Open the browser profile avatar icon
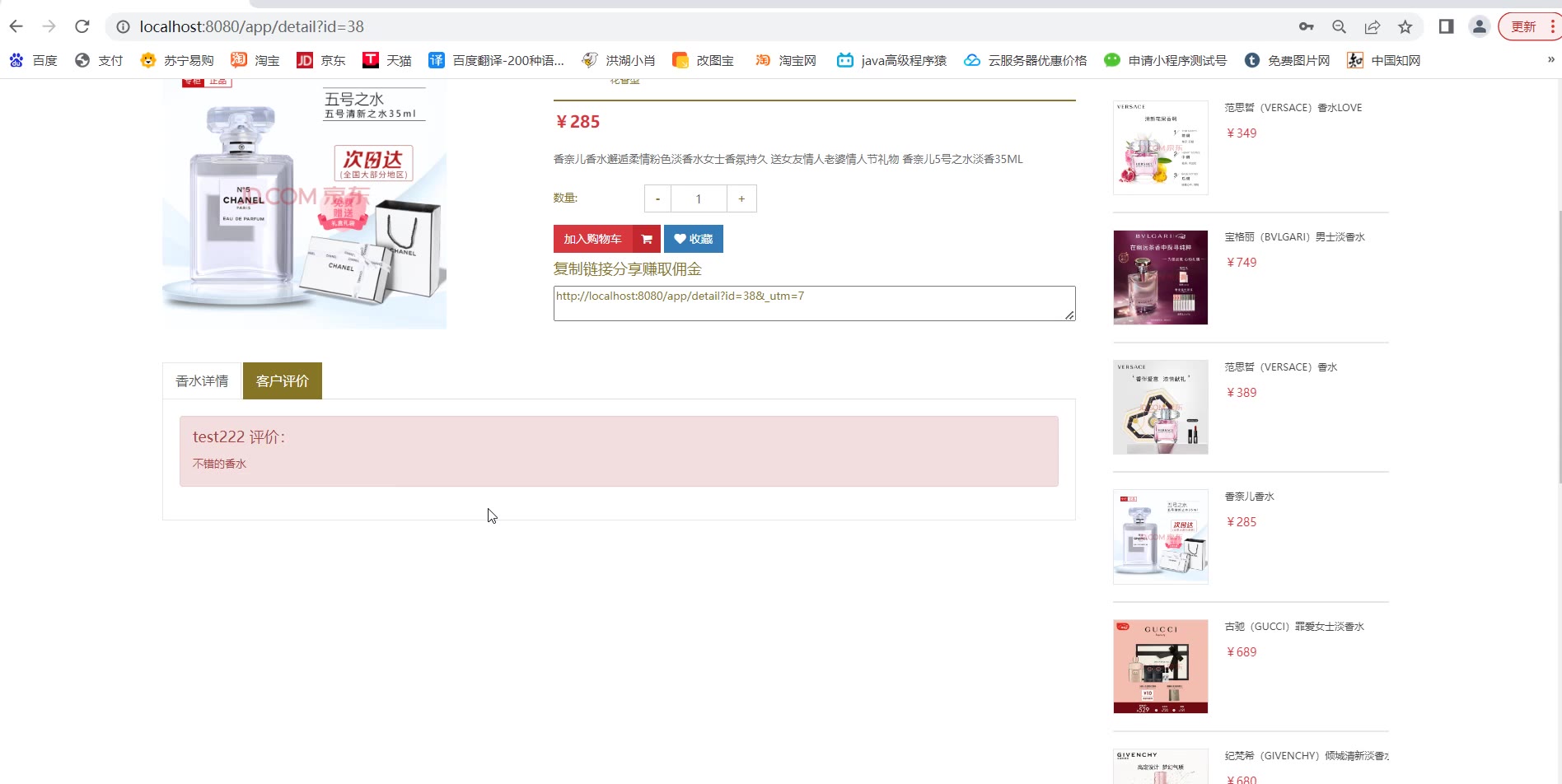 point(1480,27)
